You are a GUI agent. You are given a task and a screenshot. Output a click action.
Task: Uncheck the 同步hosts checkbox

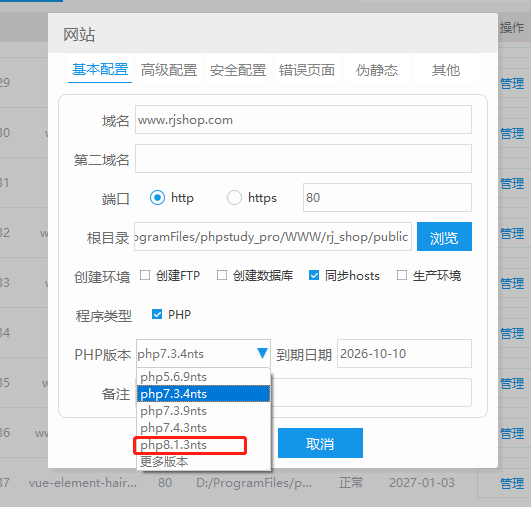pos(314,275)
